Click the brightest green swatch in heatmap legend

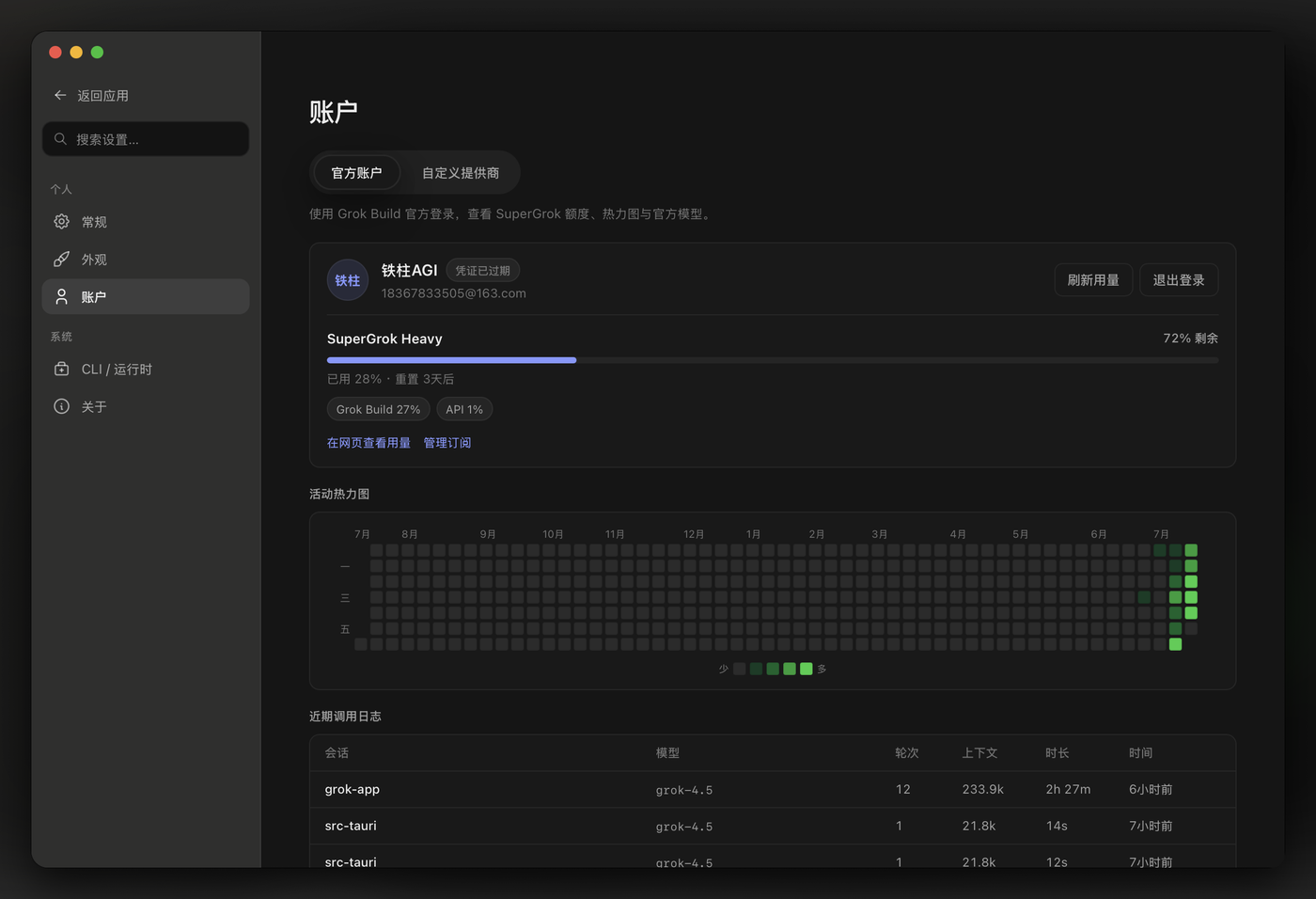click(x=806, y=669)
